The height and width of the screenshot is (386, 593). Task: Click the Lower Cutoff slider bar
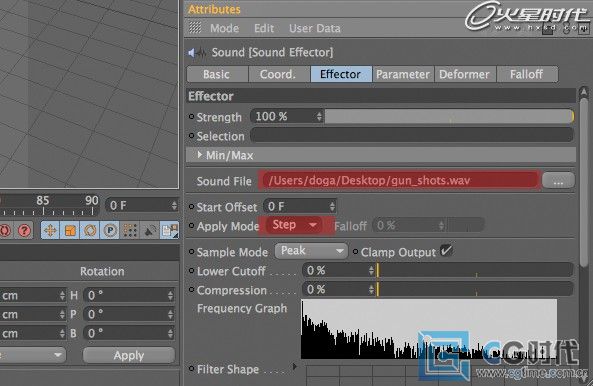click(x=475, y=270)
